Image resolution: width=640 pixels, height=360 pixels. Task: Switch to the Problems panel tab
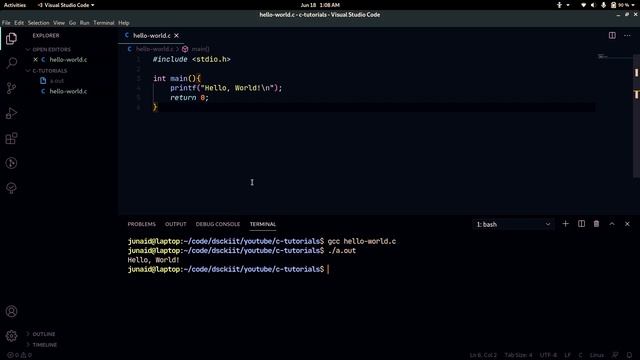tap(142, 224)
